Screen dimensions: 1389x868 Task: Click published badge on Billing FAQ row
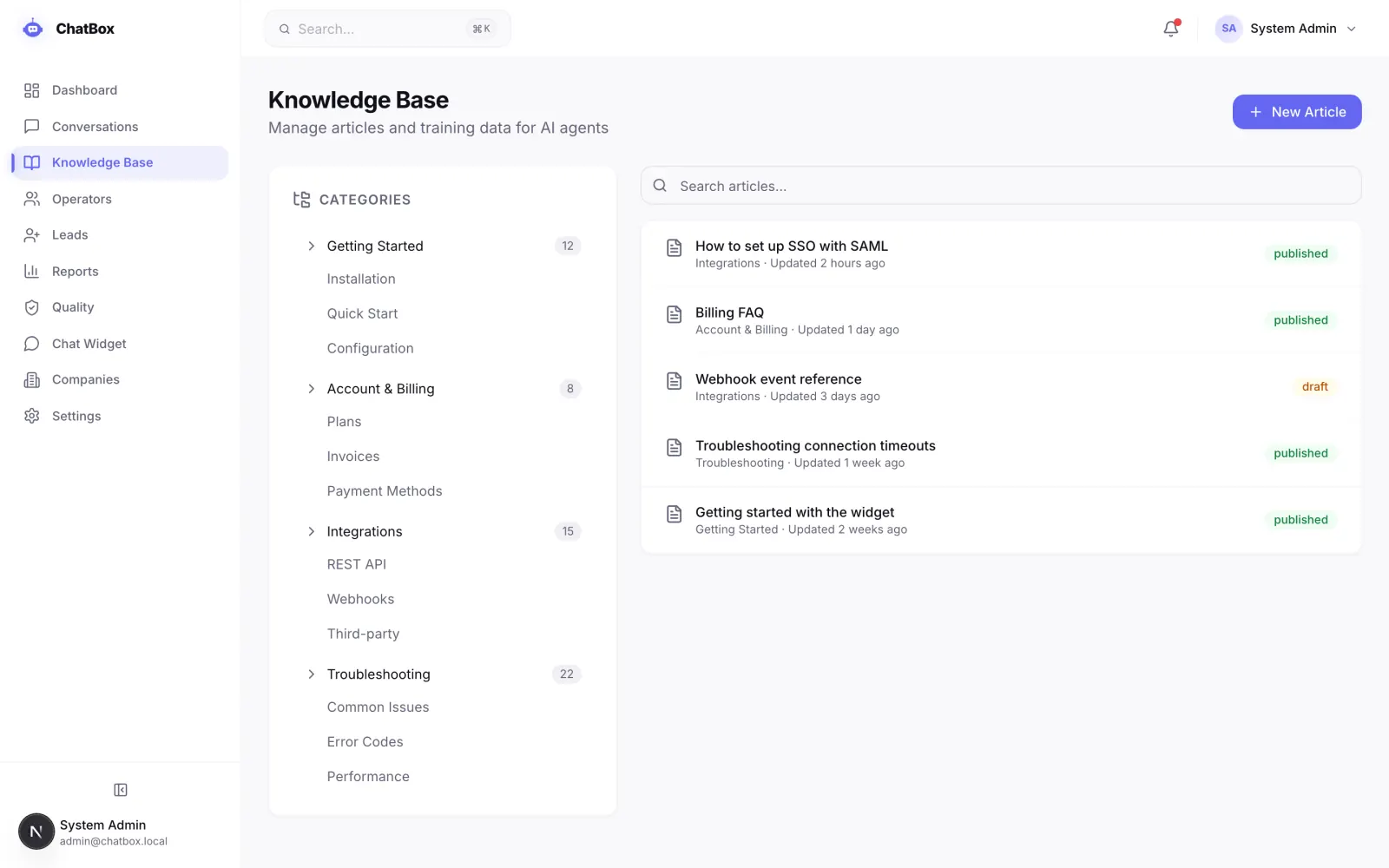tap(1300, 320)
